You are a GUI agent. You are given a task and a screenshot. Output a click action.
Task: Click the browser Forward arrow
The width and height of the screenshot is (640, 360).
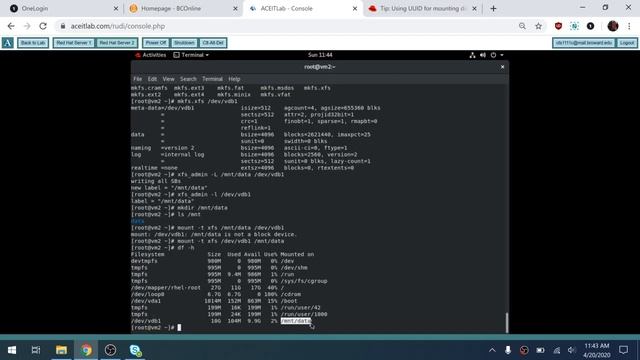27,26
